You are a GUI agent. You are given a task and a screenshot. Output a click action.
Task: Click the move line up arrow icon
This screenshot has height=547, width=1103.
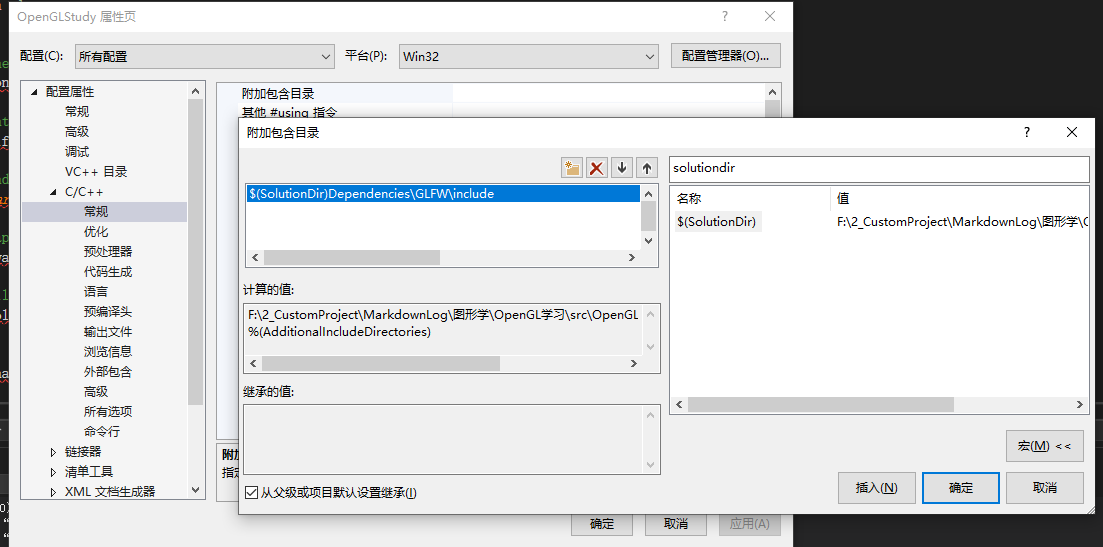tap(647, 168)
